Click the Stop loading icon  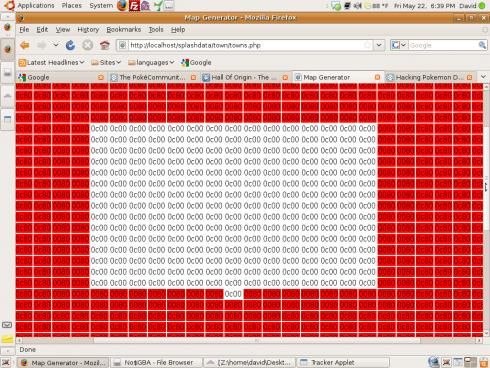tap(88, 45)
